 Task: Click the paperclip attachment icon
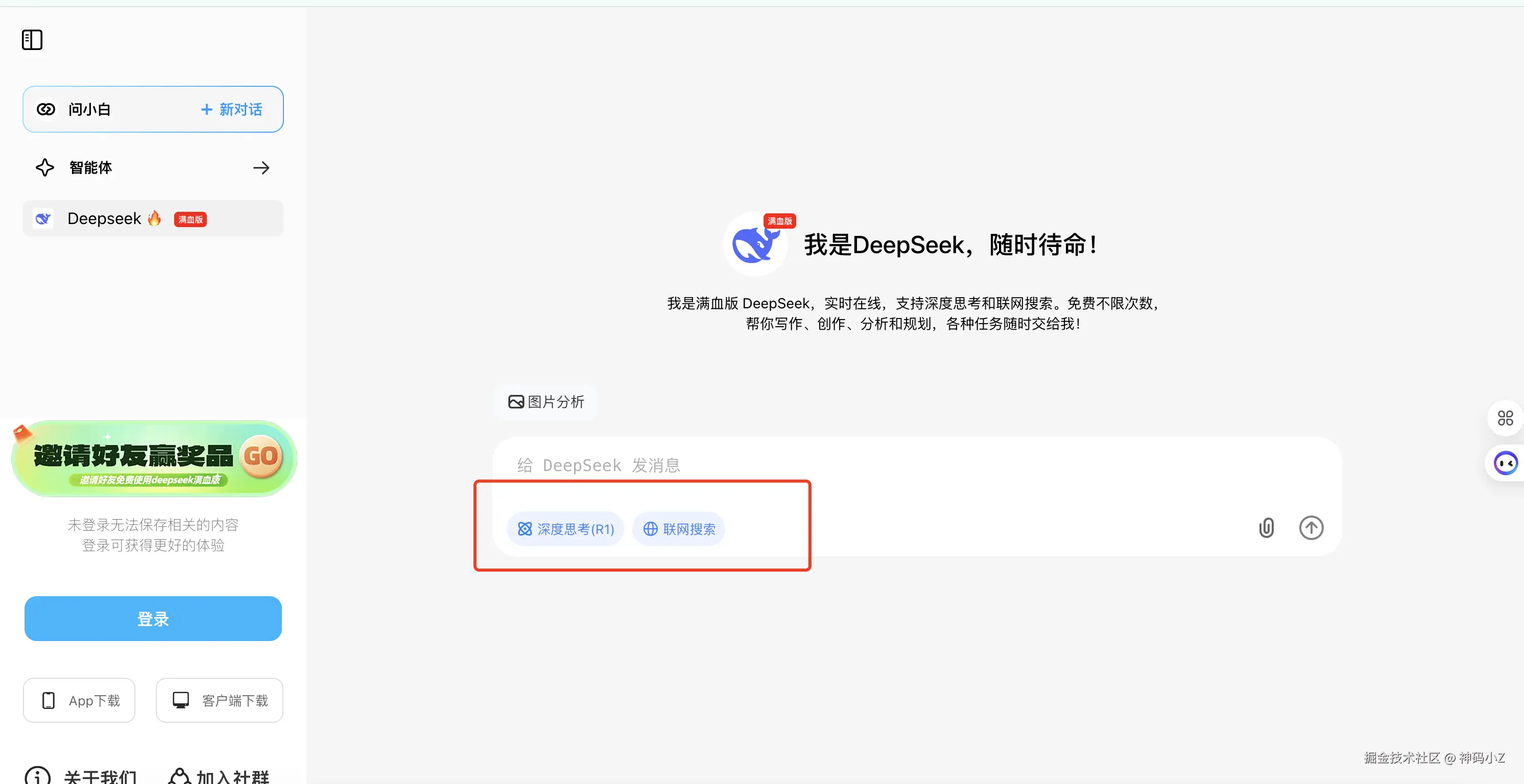click(x=1266, y=527)
